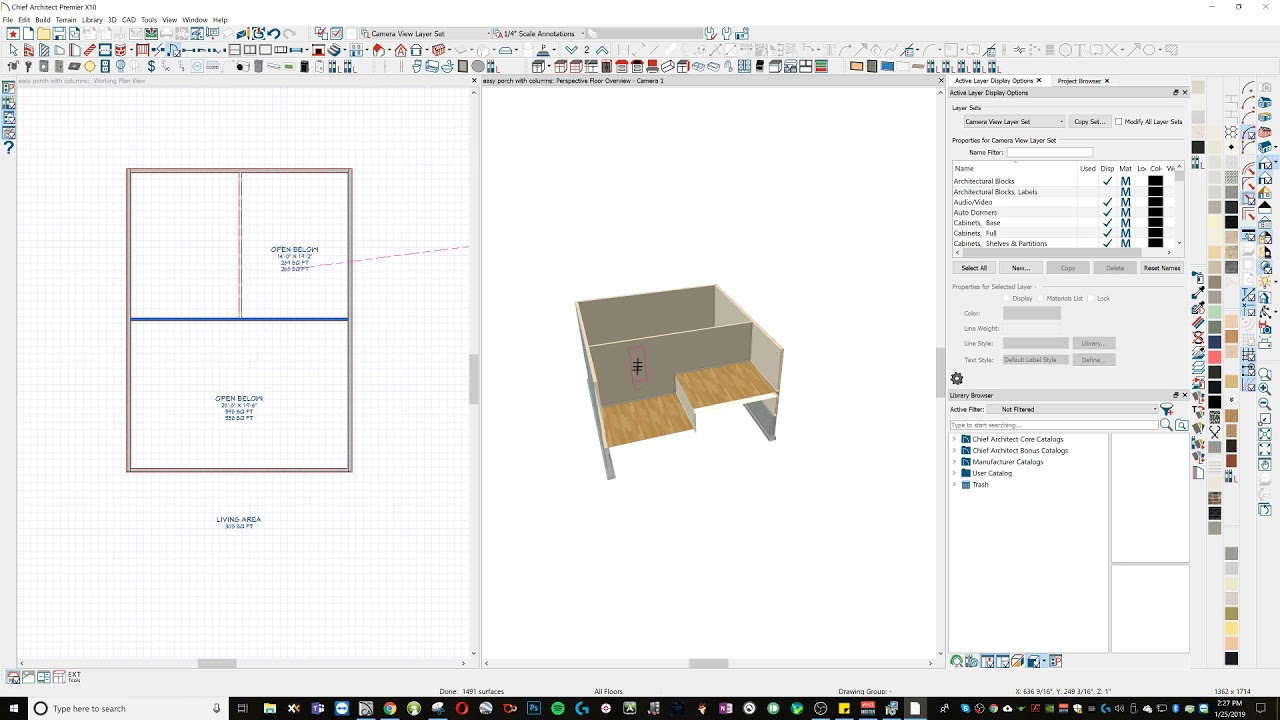Click the Copy Set... button
Viewport: 1280px width, 720px height.
click(1089, 121)
